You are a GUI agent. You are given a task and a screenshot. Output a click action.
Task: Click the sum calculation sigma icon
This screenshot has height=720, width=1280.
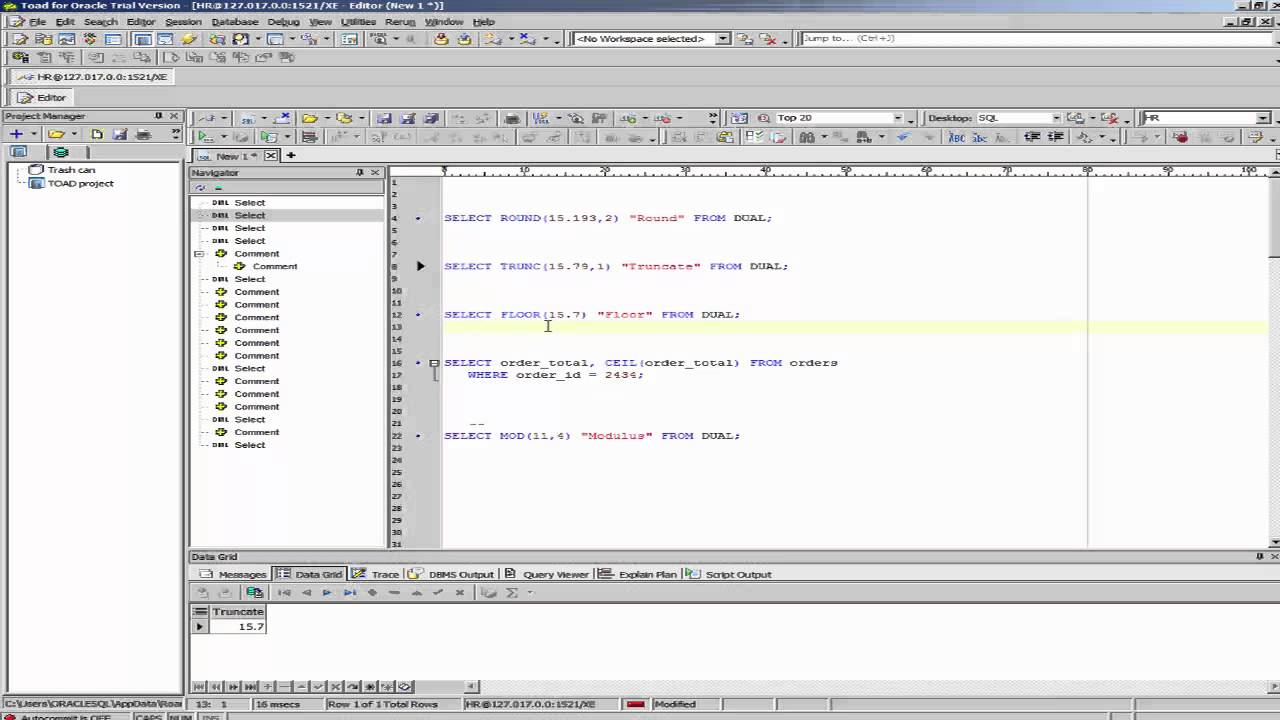coord(512,593)
